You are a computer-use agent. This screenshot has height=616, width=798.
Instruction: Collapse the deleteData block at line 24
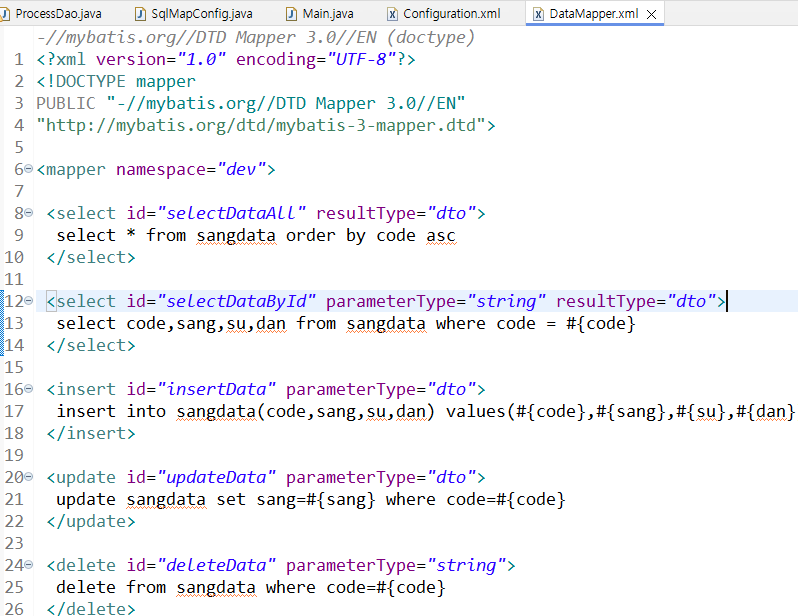click(29, 565)
